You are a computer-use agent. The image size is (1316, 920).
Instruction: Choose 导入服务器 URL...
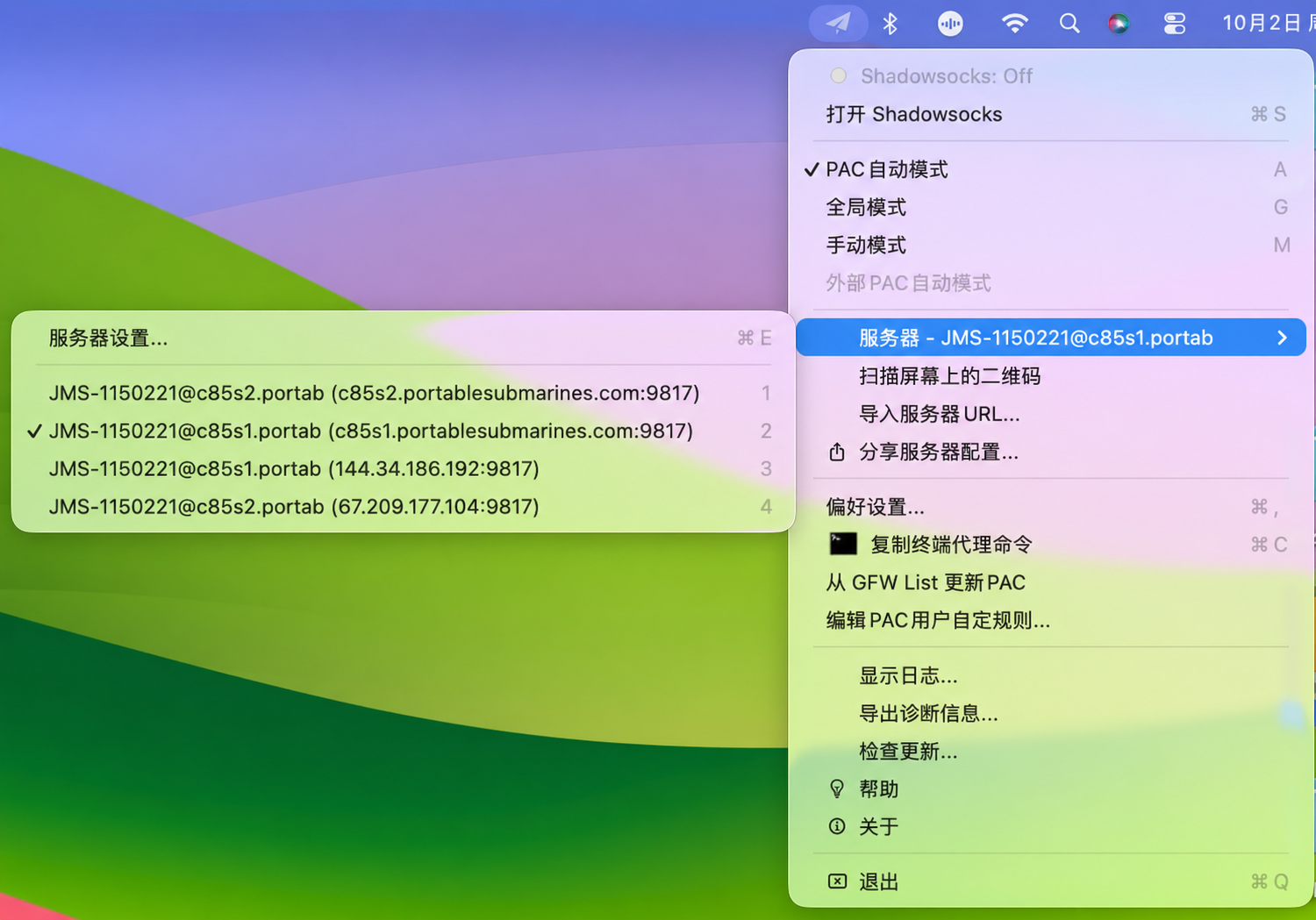pyautogui.click(x=1051, y=414)
